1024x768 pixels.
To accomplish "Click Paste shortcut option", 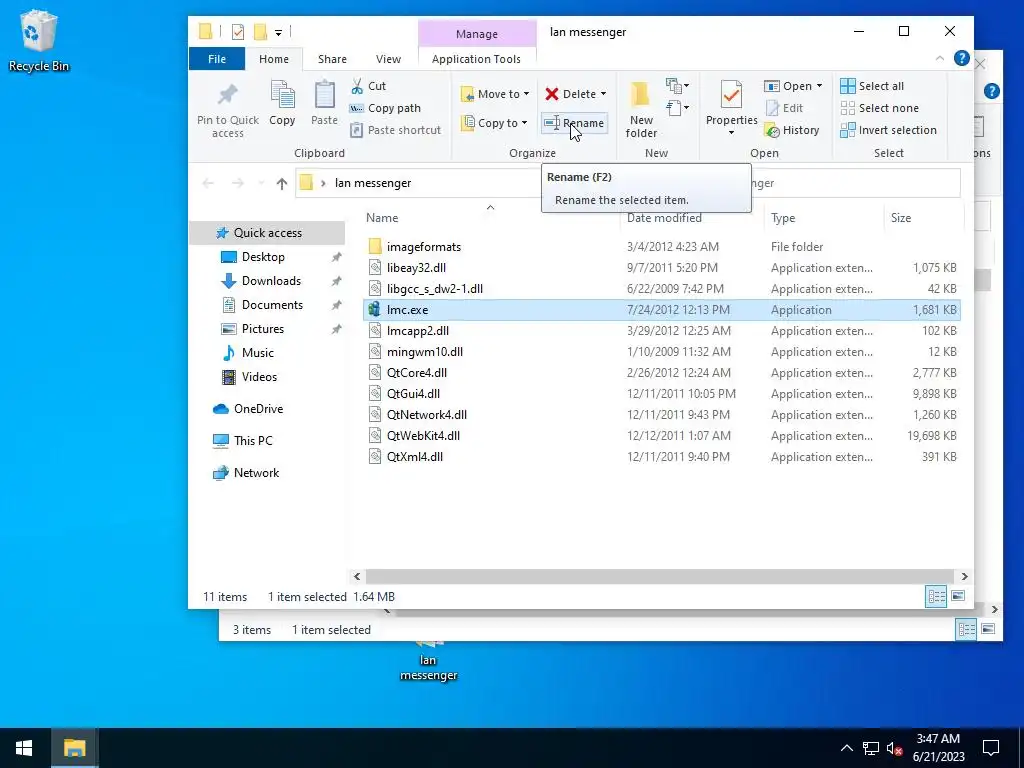I will 396,130.
